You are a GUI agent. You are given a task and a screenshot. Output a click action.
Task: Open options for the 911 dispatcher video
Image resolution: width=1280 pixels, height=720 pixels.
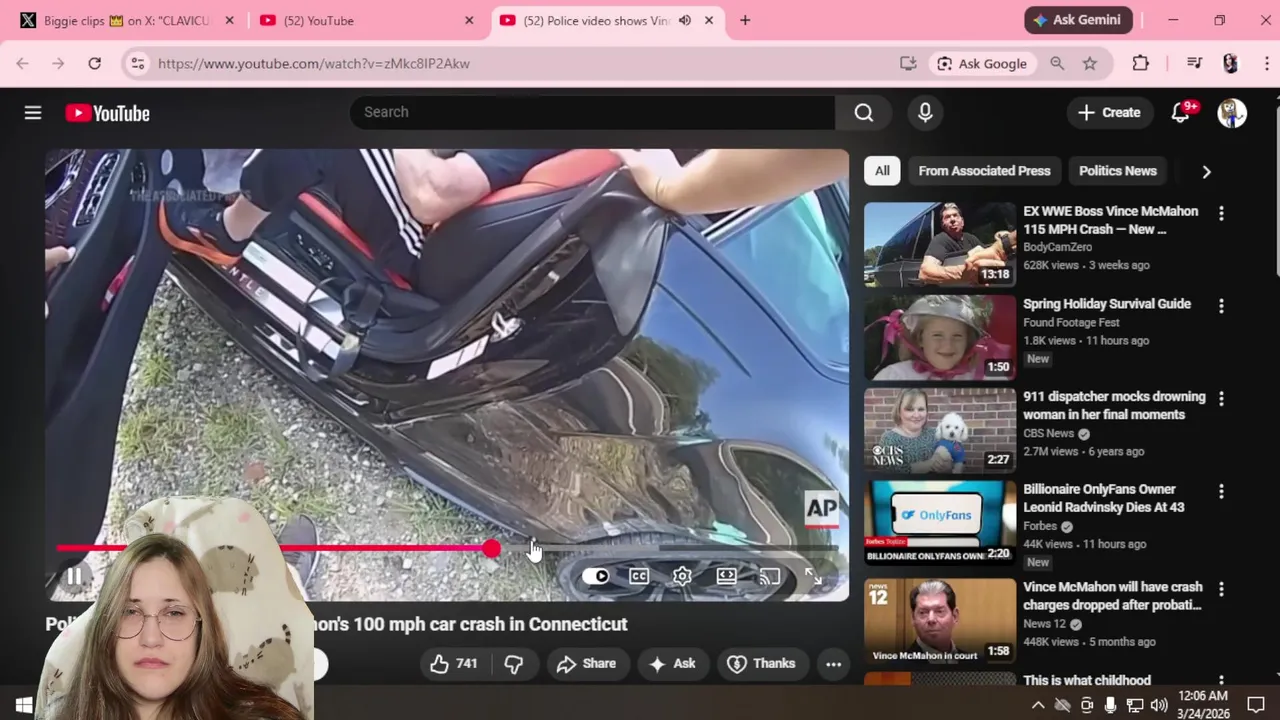[x=1221, y=398]
